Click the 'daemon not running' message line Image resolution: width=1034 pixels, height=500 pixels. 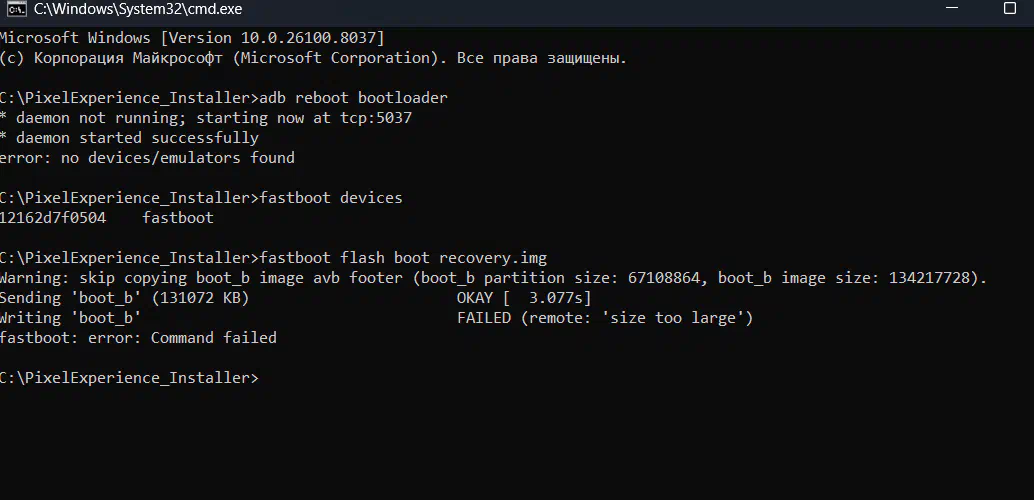point(205,118)
